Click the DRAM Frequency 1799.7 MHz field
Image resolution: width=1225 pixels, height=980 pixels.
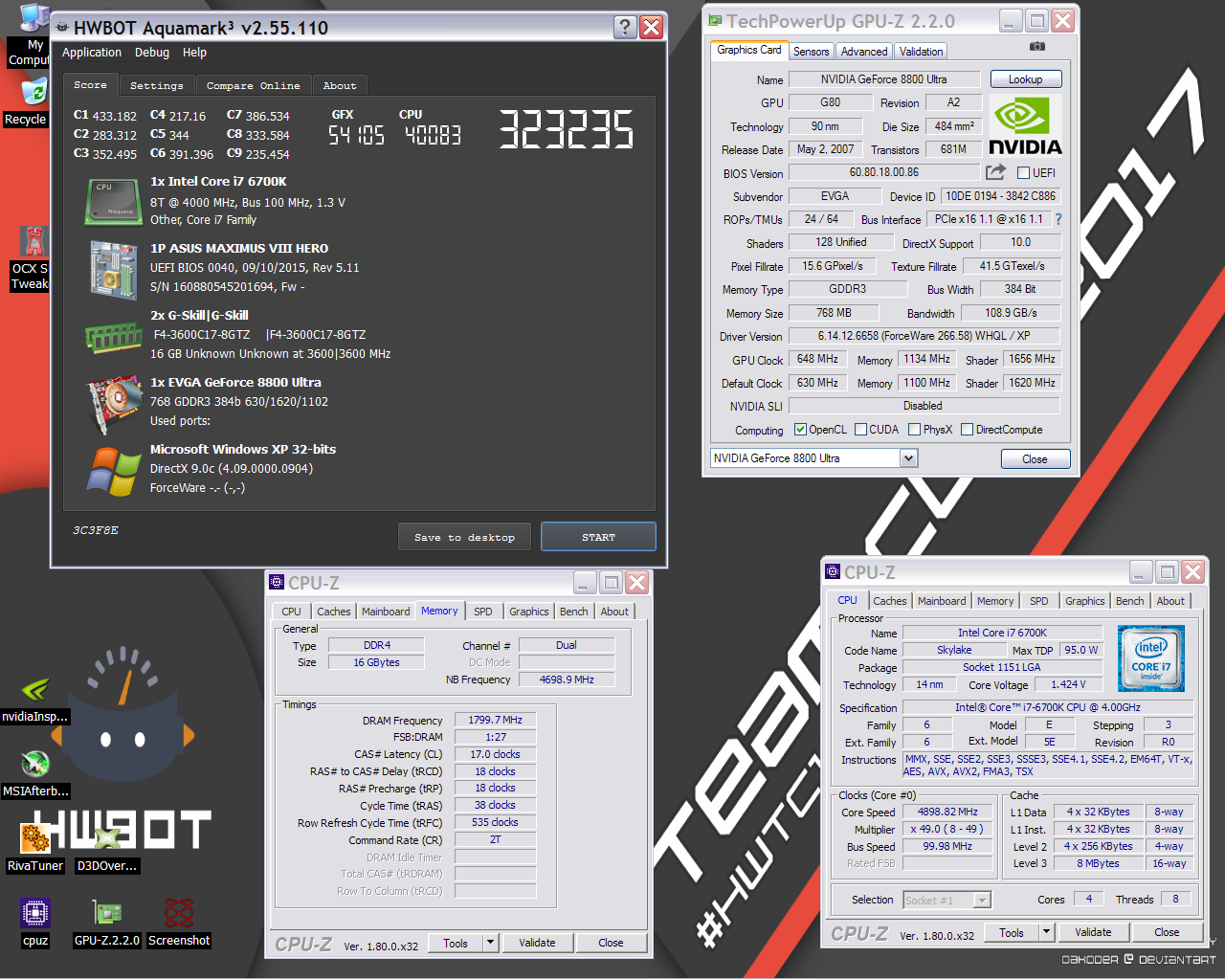496,721
